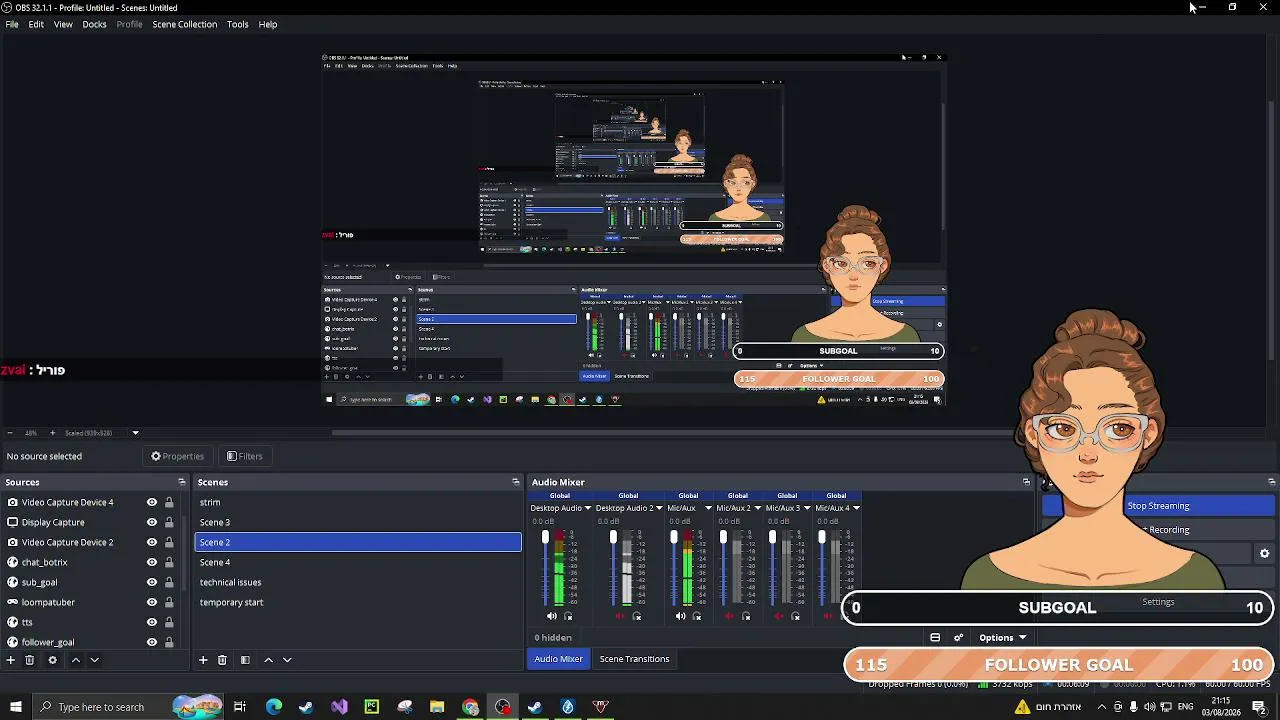Move scene up in the Scenes list
This screenshot has height=720, width=1280.
pyautogui.click(x=268, y=660)
